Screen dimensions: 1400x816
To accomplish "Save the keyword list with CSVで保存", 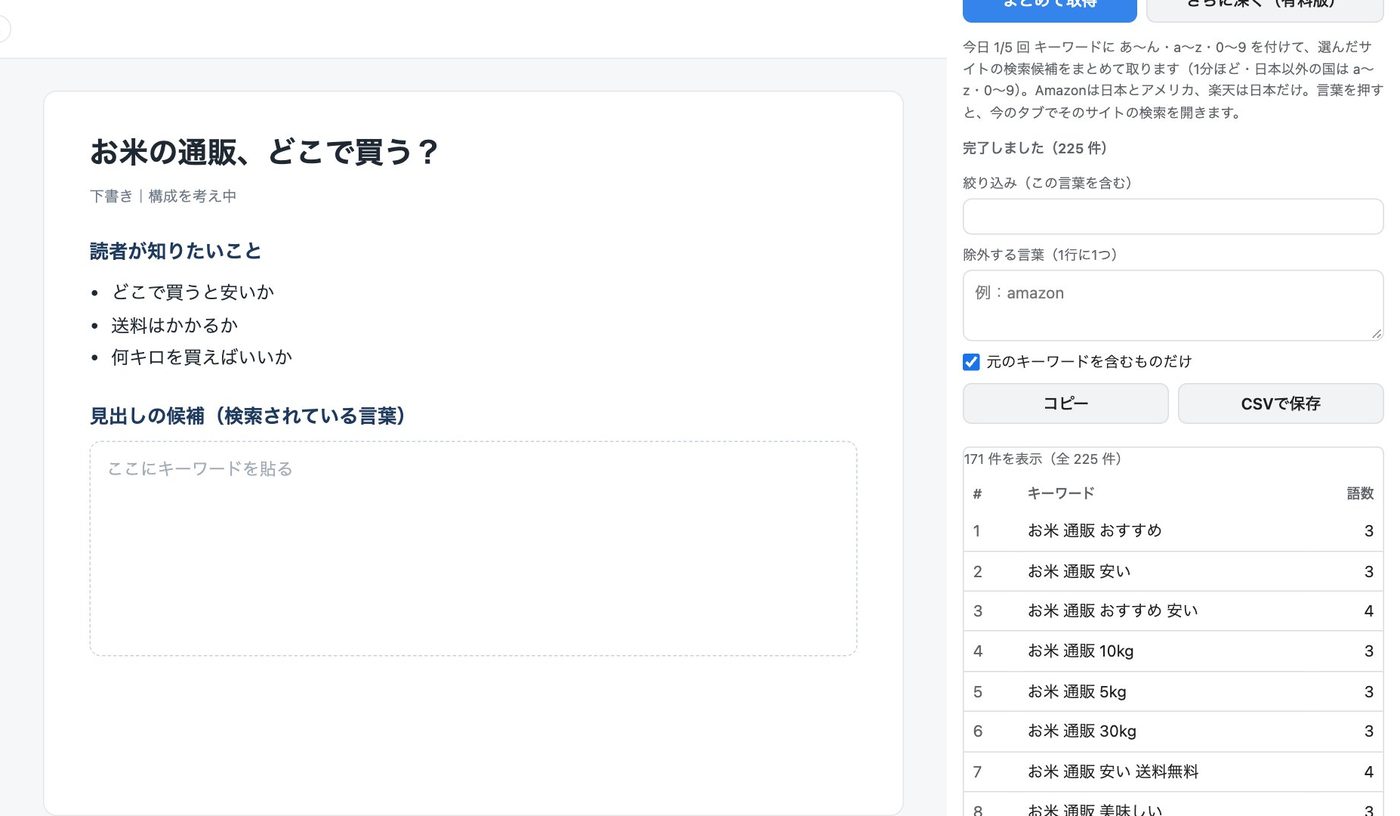I will [1280, 403].
